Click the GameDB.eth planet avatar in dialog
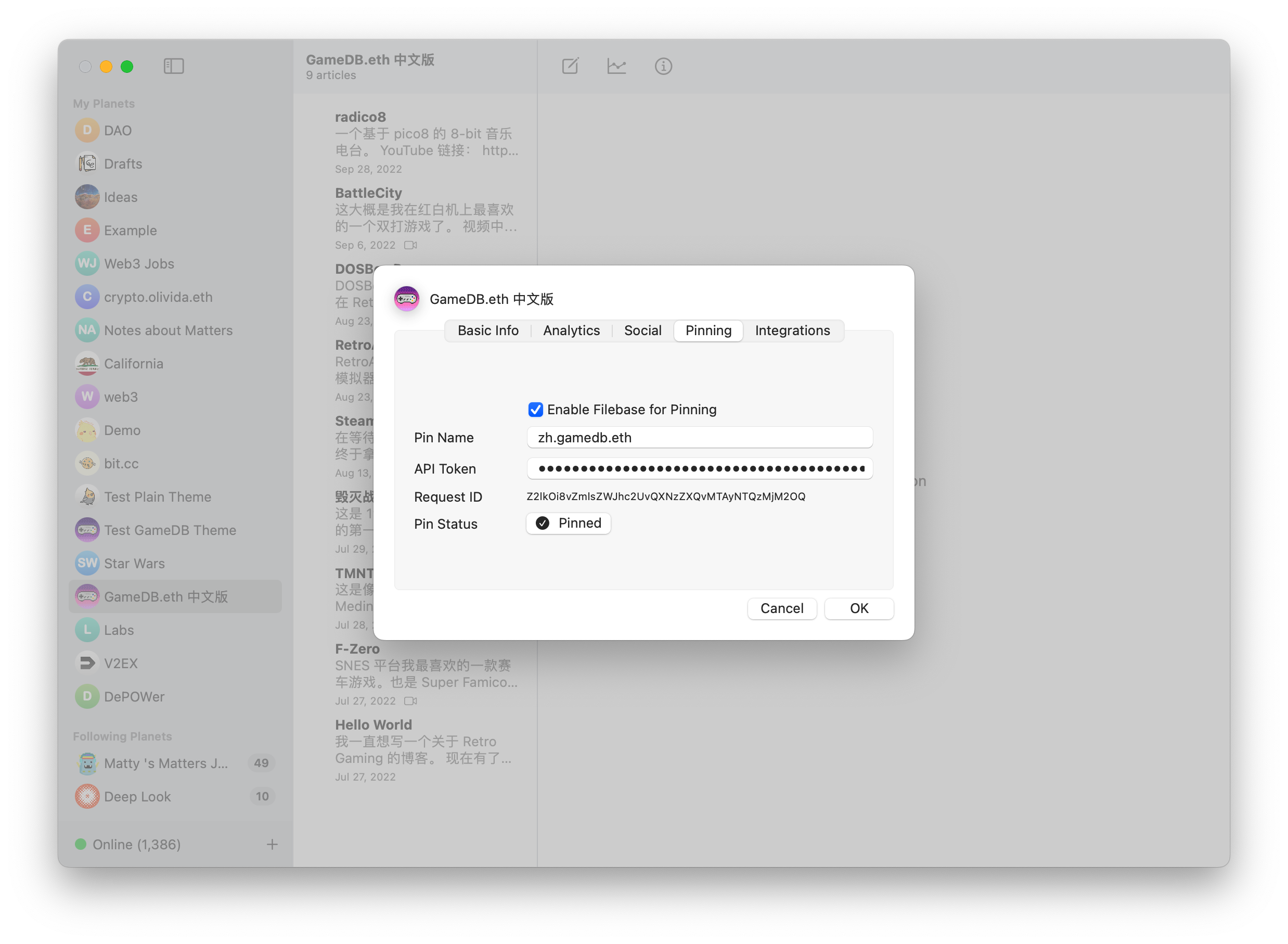This screenshot has height=944, width=1288. (x=406, y=298)
